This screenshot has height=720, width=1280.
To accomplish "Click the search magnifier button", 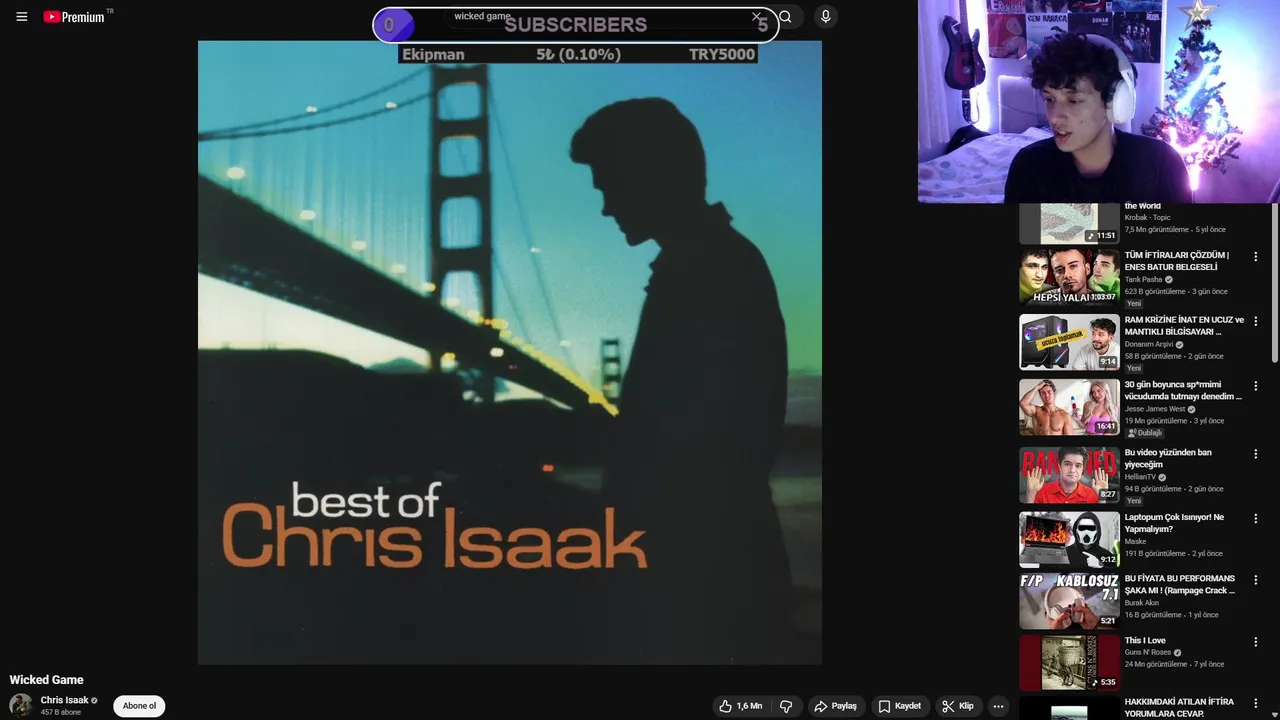I will click(785, 17).
